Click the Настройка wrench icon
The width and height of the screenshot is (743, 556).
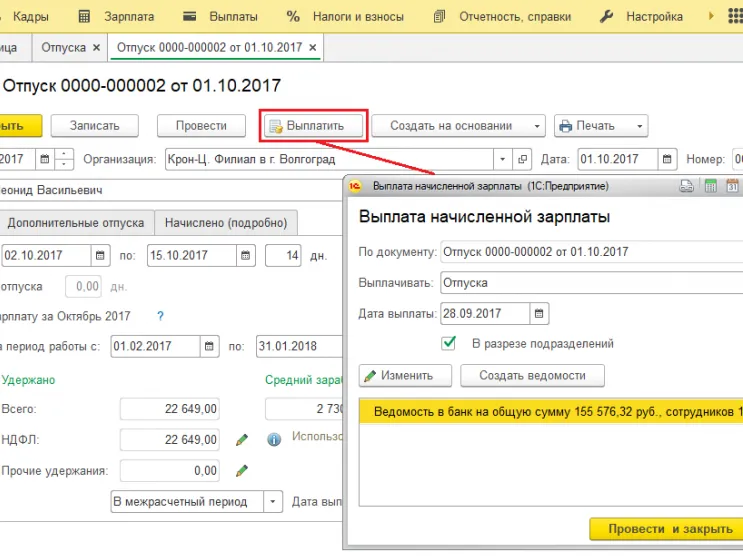(607, 17)
